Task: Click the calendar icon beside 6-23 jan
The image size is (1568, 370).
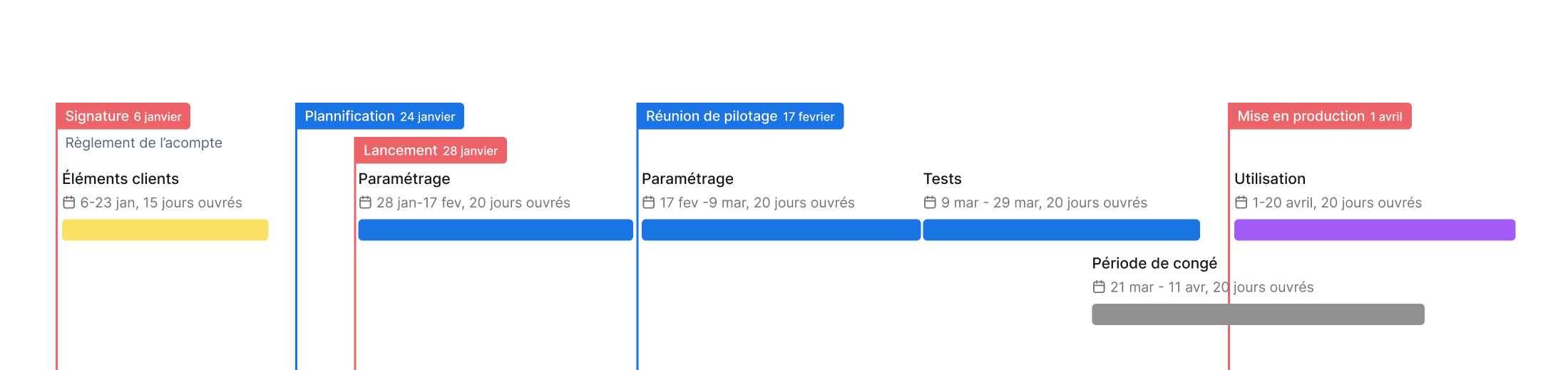Action: point(69,202)
